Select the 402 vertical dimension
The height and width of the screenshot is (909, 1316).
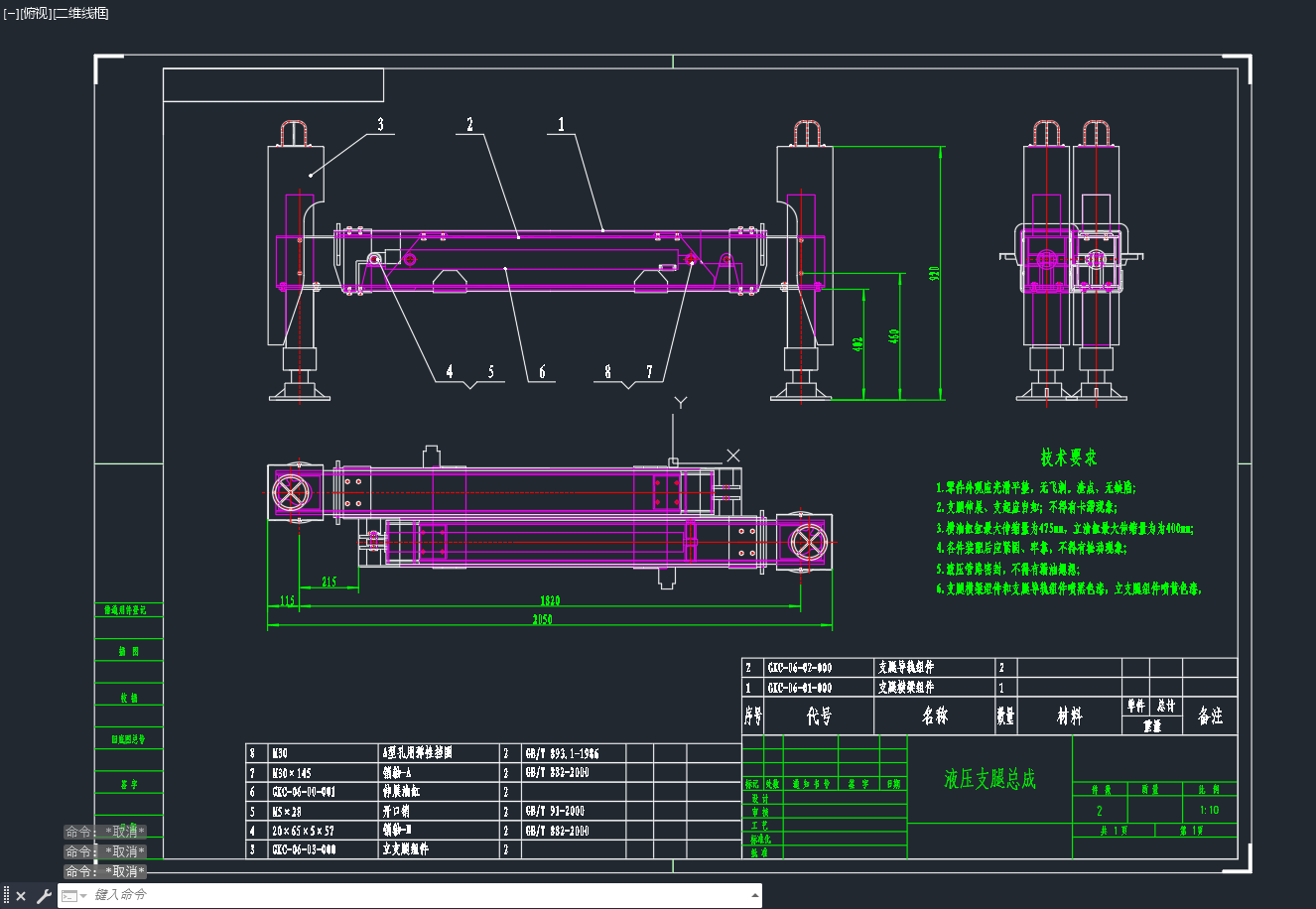point(858,343)
